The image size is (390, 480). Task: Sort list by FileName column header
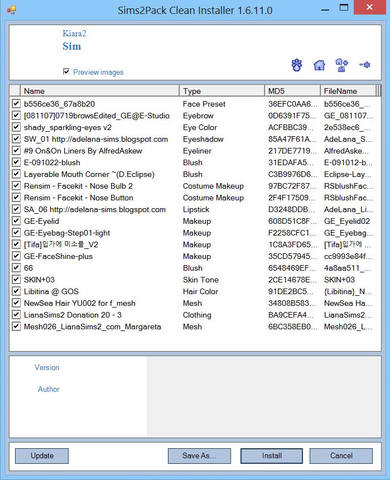(349, 91)
